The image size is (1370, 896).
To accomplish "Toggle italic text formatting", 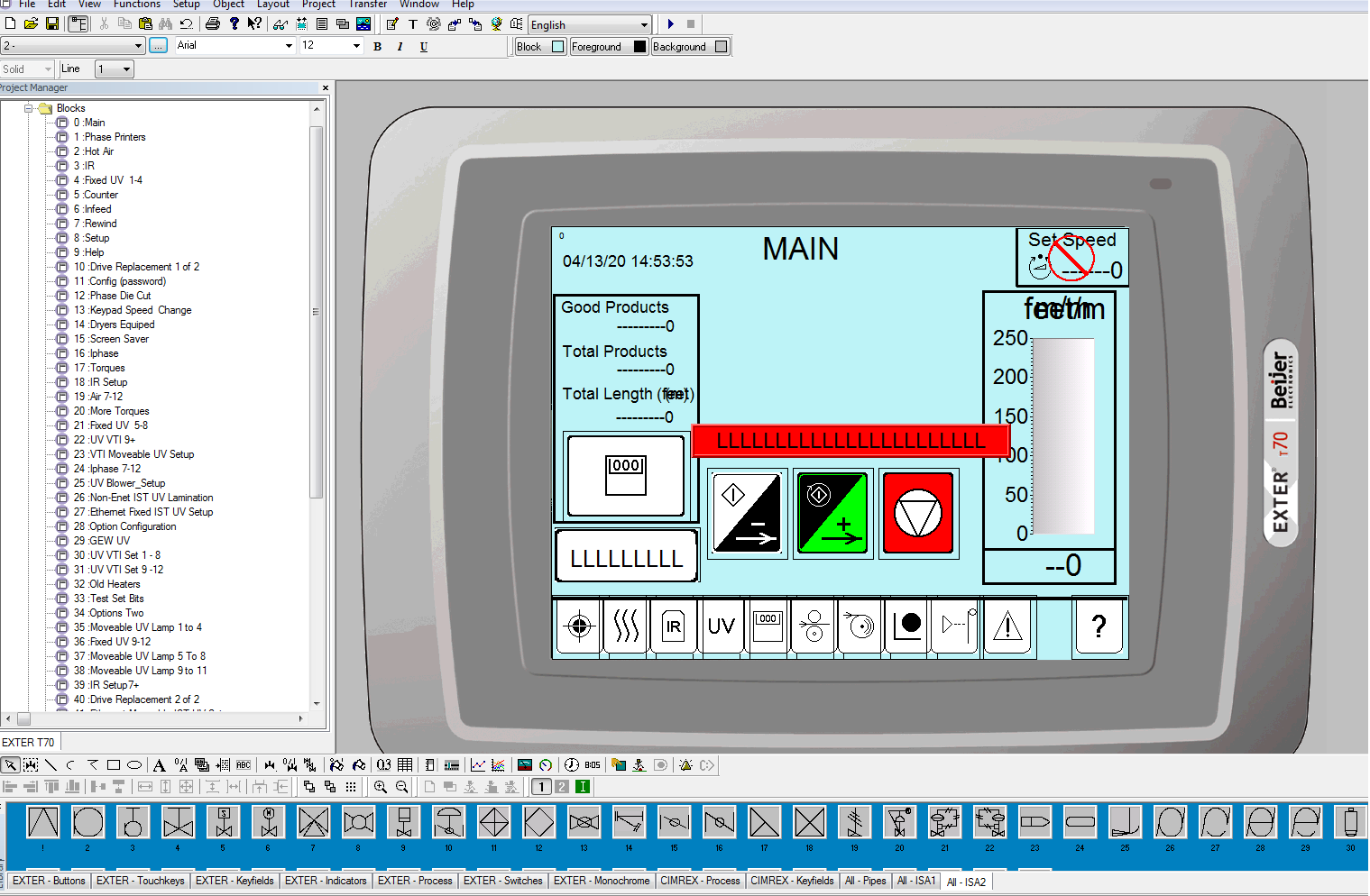I will [400, 47].
